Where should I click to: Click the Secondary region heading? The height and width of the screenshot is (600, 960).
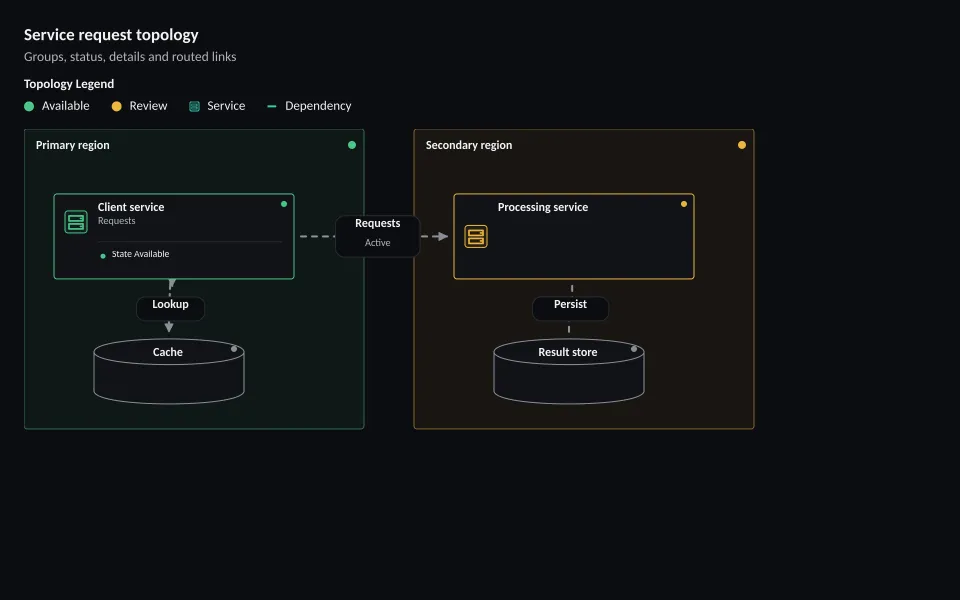469,145
